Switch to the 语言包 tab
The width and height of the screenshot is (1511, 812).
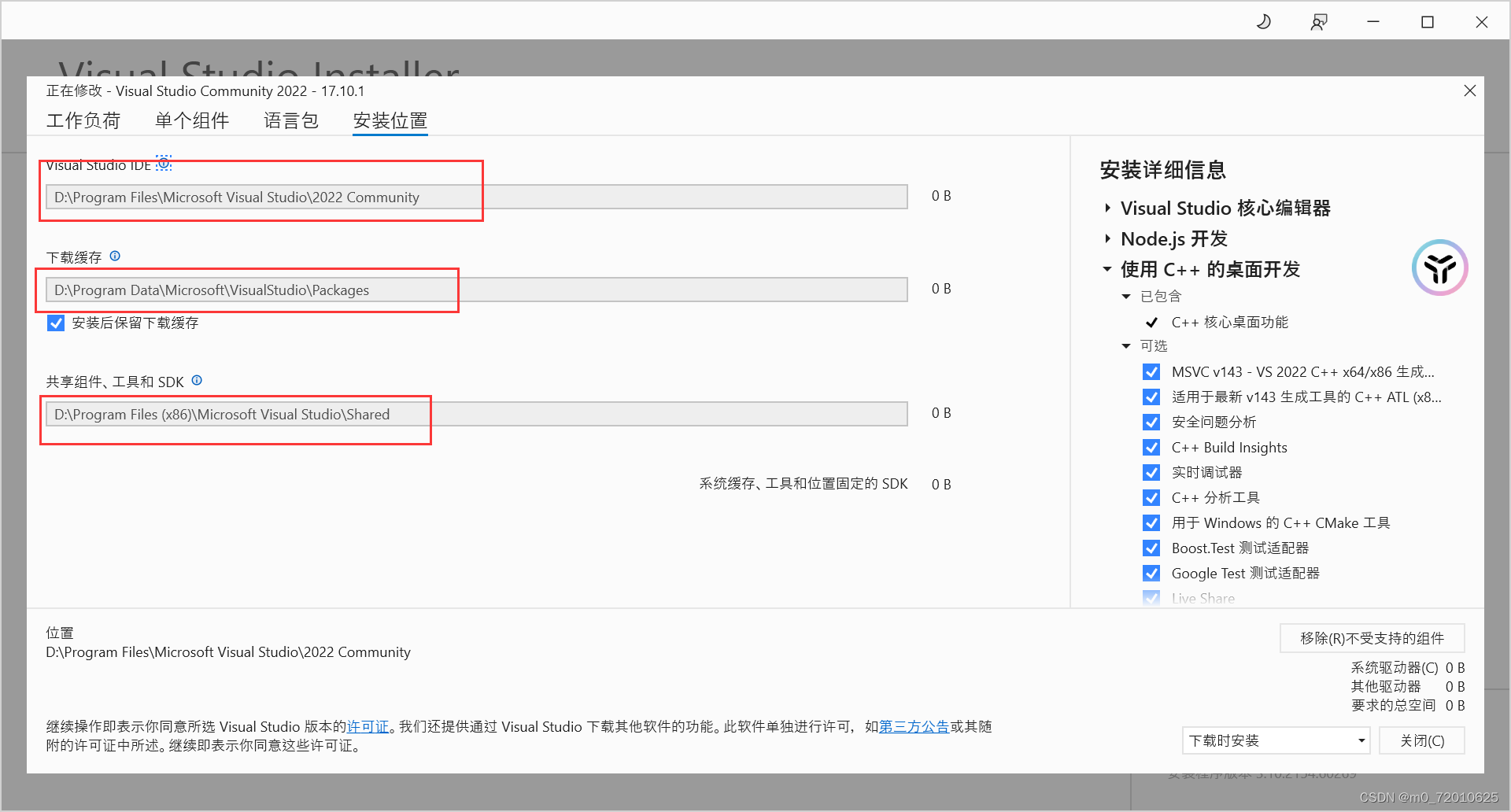tap(291, 120)
